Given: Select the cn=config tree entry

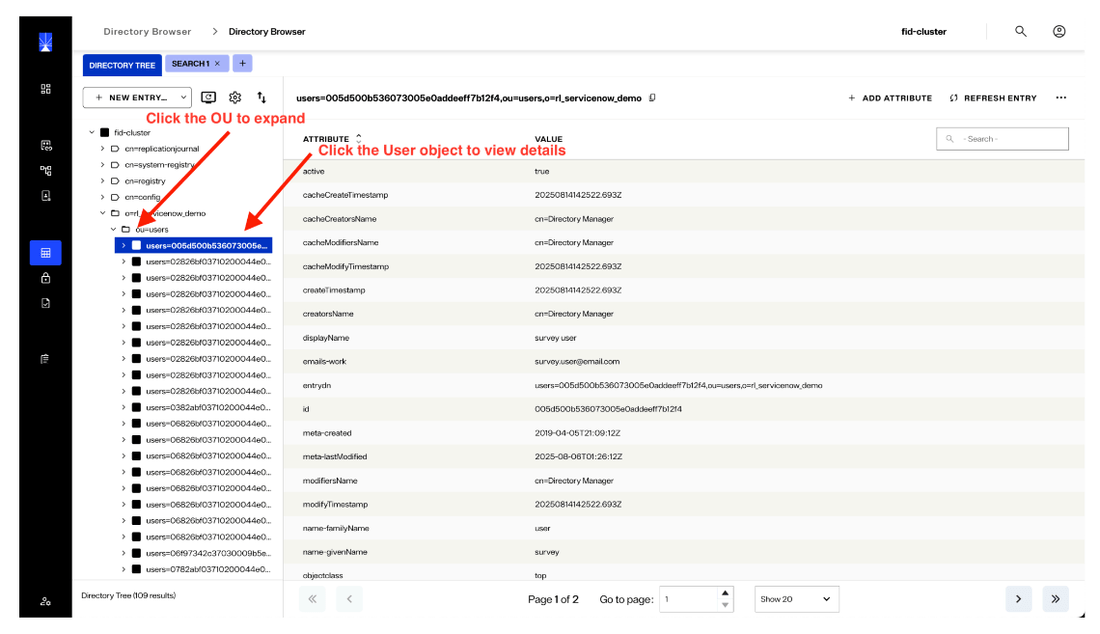Looking at the screenshot, I should [x=142, y=197].
